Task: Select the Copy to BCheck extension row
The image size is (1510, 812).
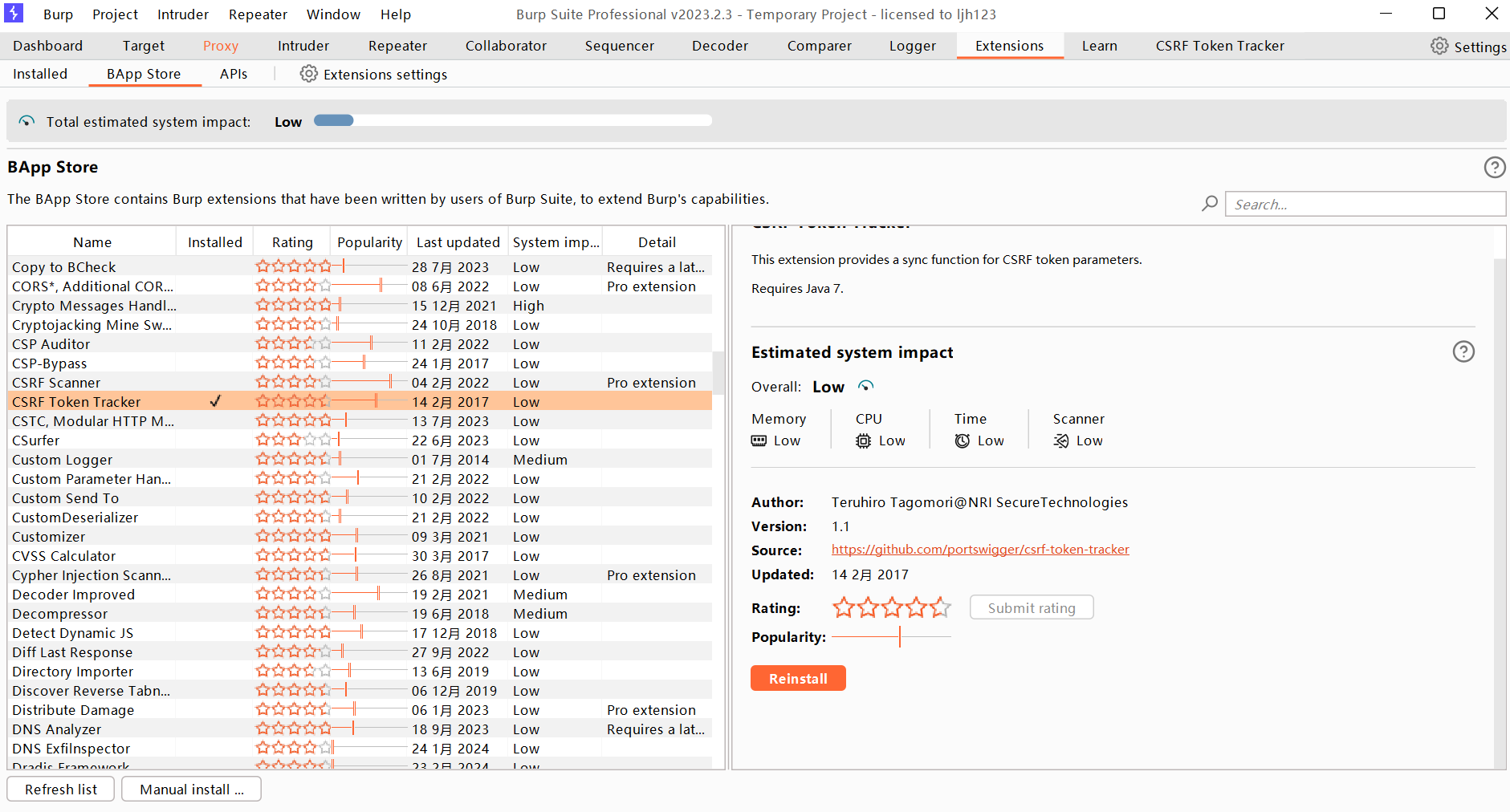Action: click(360, 266)
